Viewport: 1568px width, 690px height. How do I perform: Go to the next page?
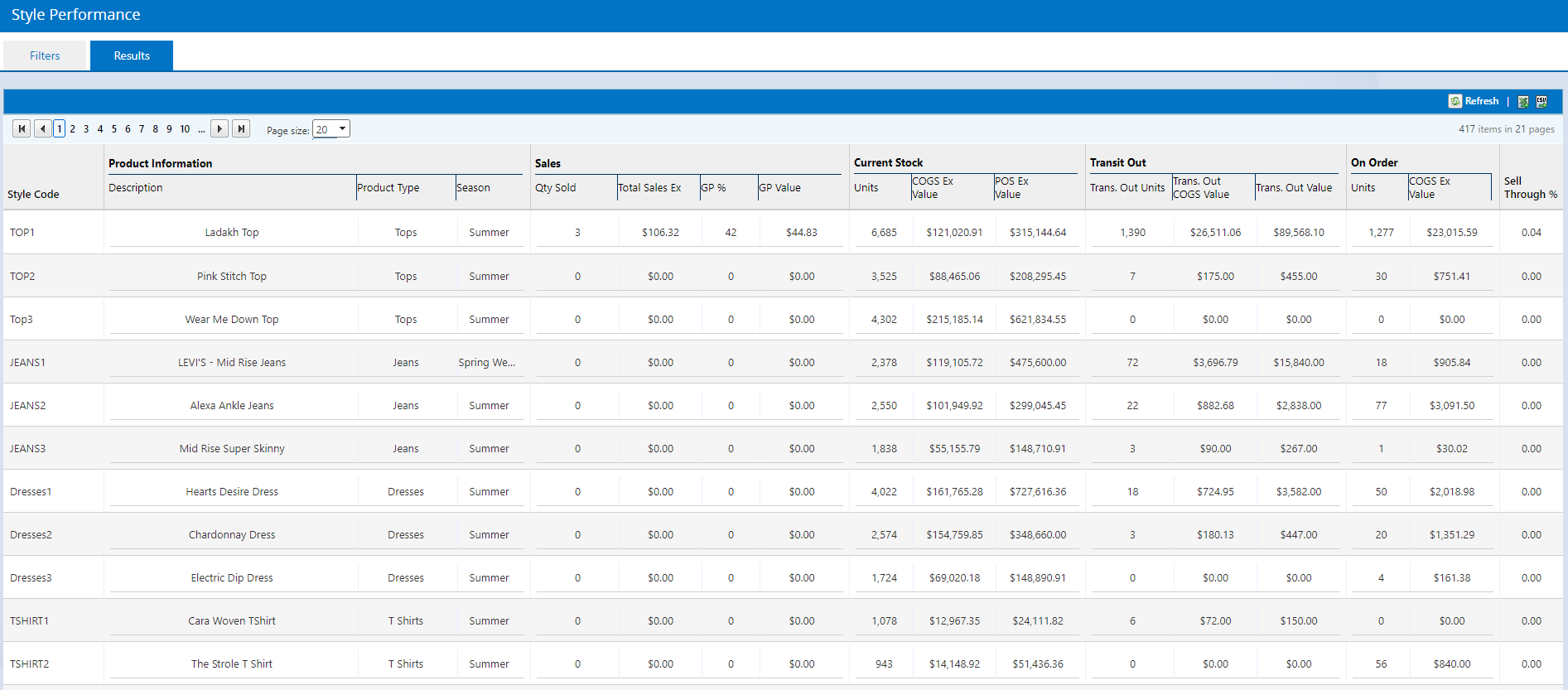(220, 128)
